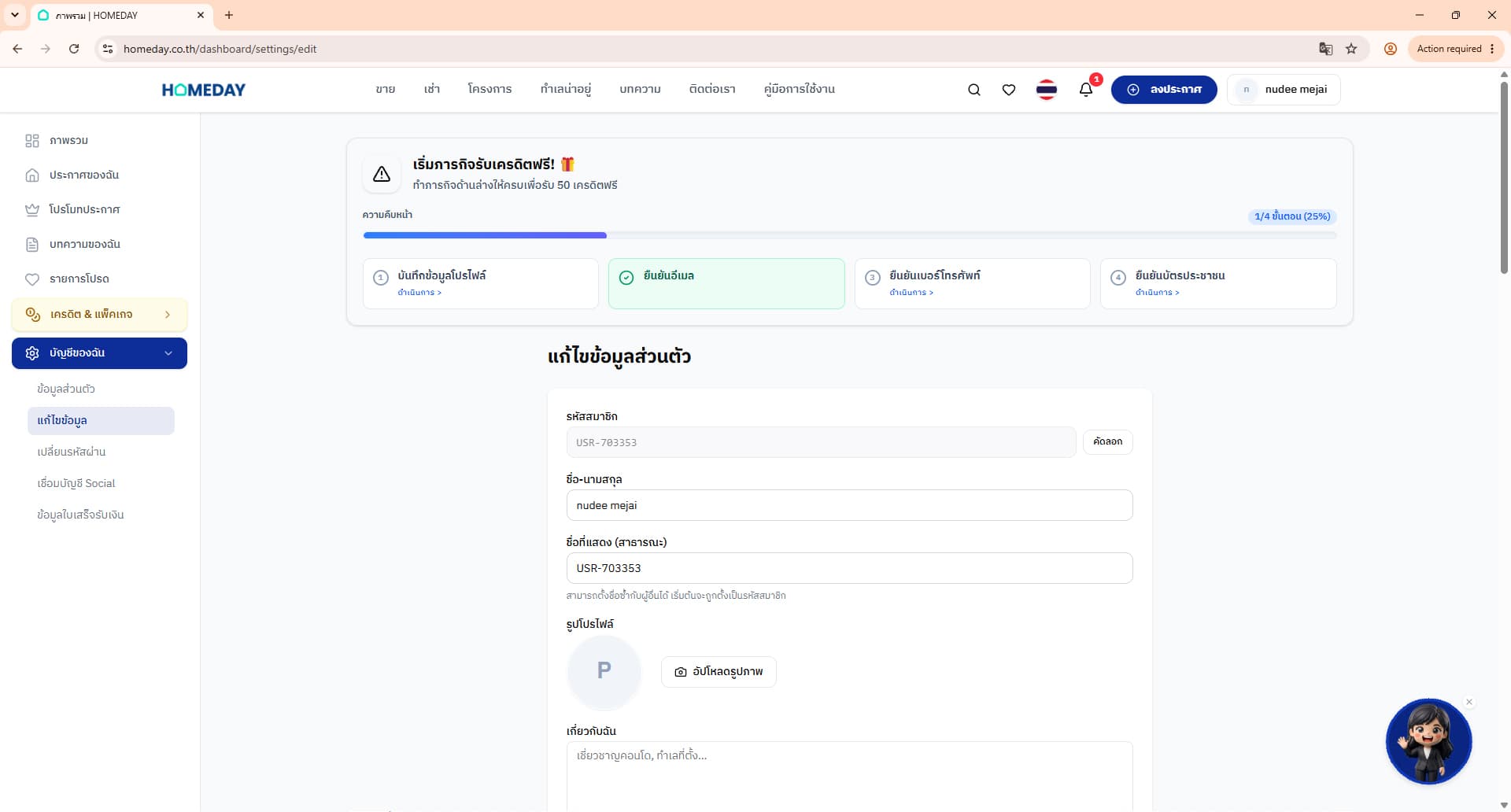Click the HOMEDAY logo
This screenshot has width=1511, height=812.
click(x=203, y=90)
